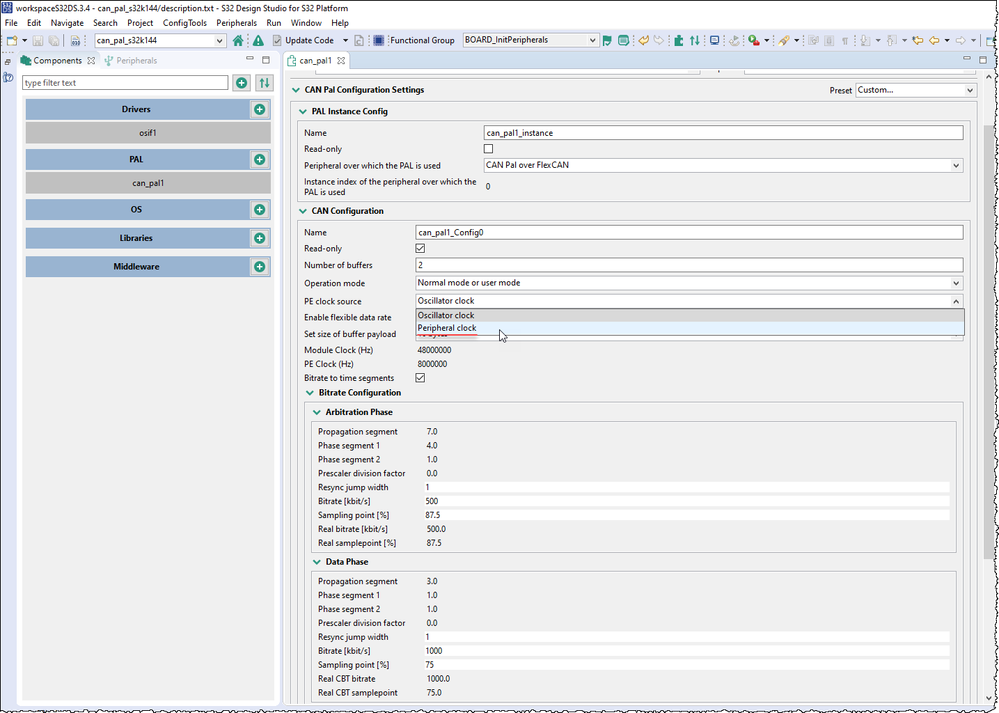The height and width of the screenshot is (713, 999).
Task: Select the can_pal1 component under PAL
Action: [x=147, y=183]
